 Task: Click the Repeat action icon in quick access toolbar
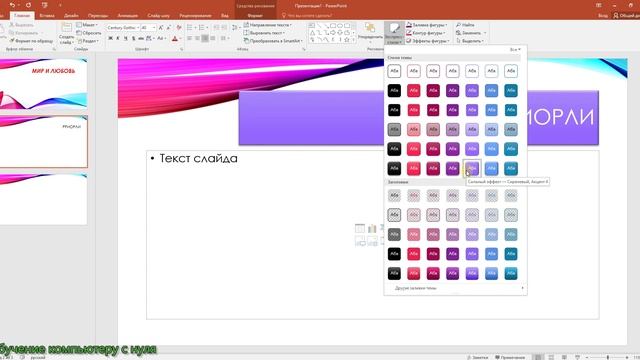coord(28,5)
